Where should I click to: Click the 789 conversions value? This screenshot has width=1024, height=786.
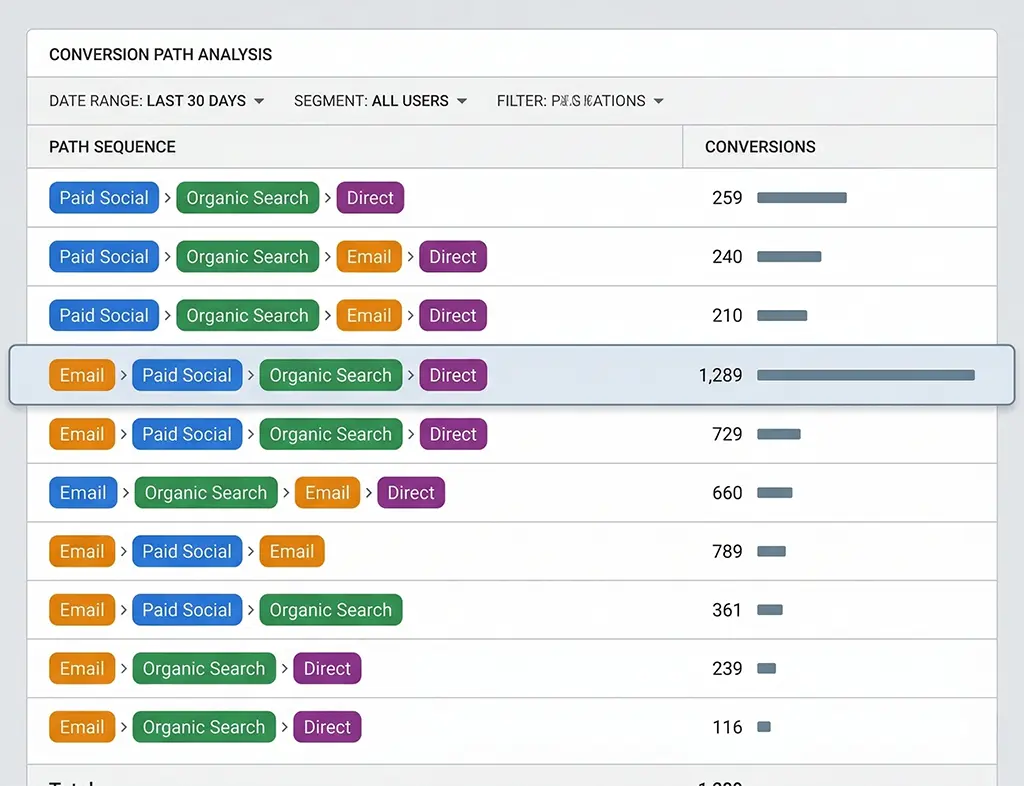pos(727,552)
